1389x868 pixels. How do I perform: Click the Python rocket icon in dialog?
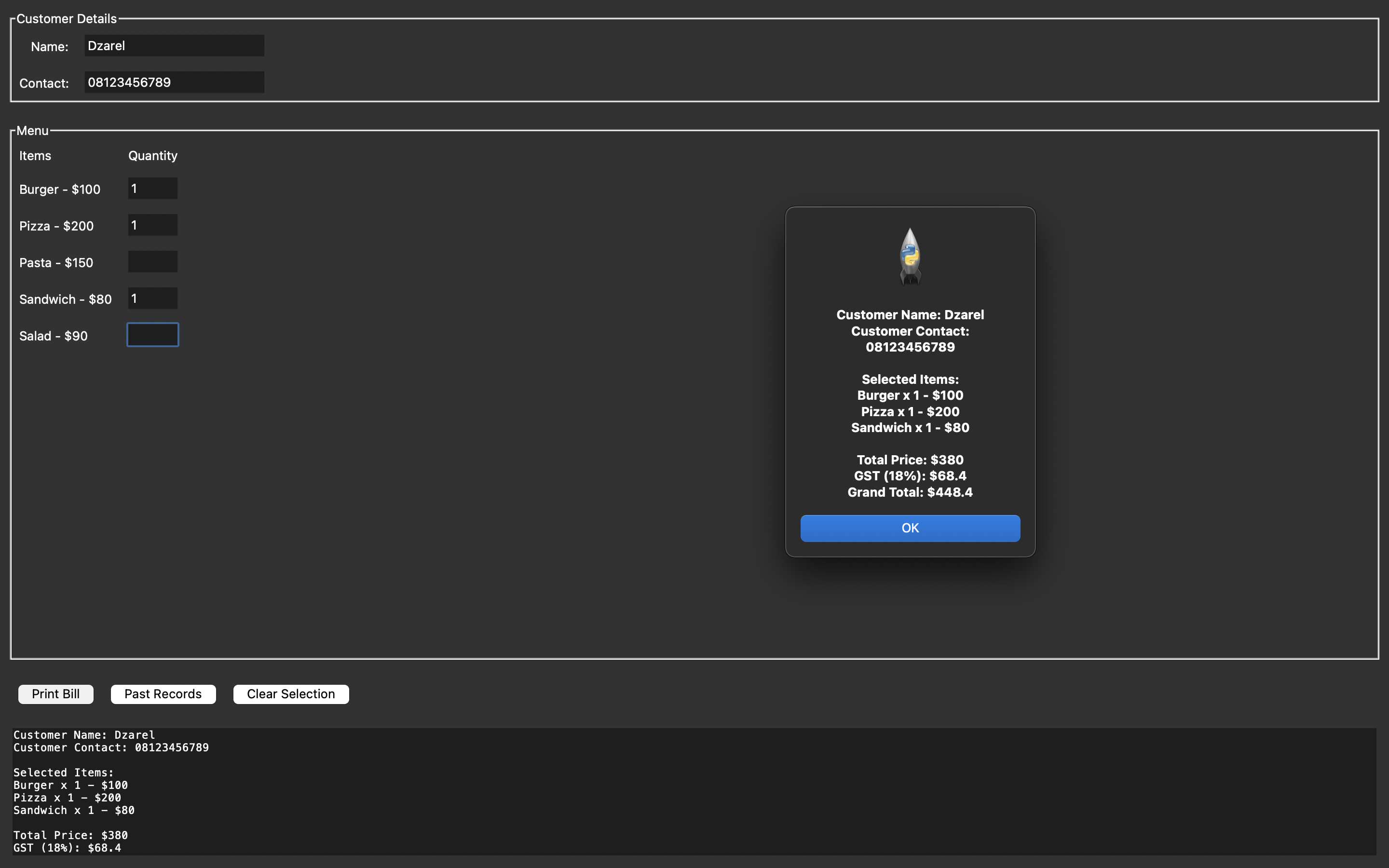point(910,256)
